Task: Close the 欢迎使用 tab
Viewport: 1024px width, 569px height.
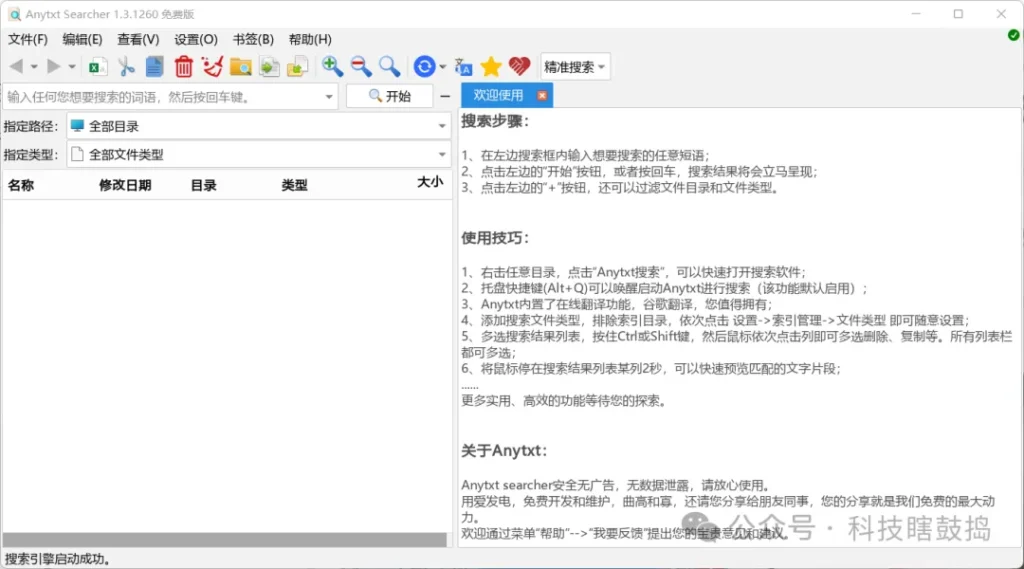Action: (x=542, y=95)
